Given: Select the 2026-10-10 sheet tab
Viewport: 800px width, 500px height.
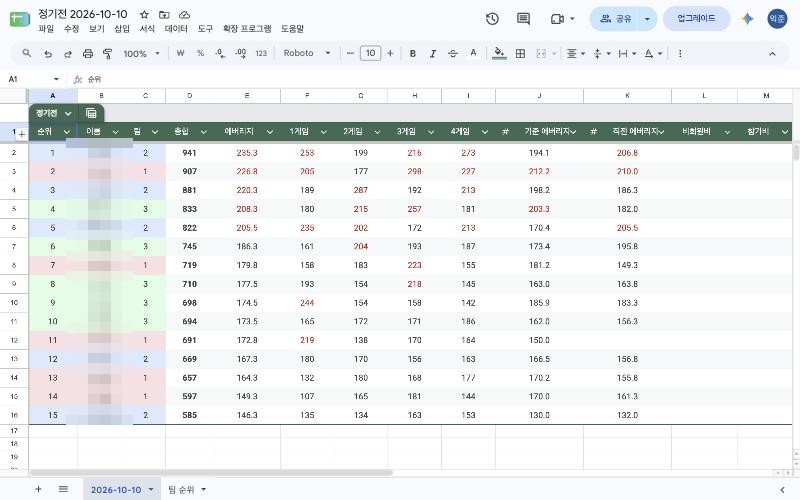Looking at the screenshot, I should pyautogui.click(x=116, y=489).
